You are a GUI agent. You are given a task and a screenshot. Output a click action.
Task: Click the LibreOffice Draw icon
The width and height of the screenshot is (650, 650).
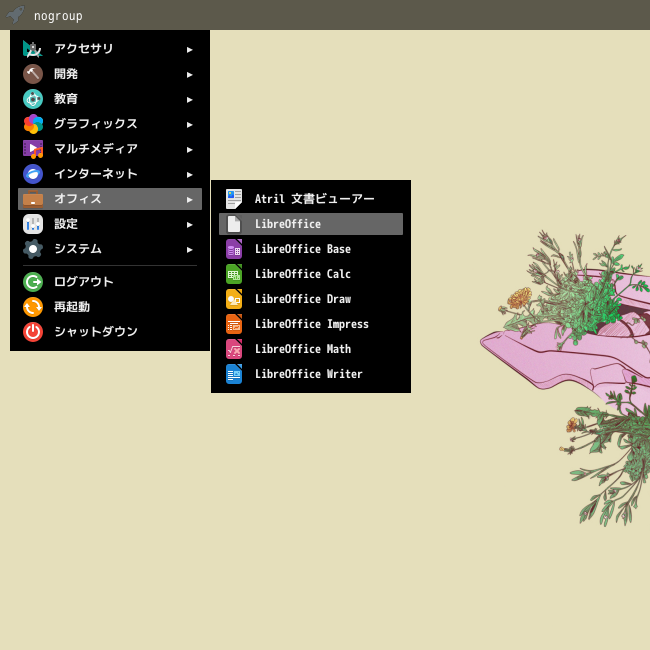234,299
